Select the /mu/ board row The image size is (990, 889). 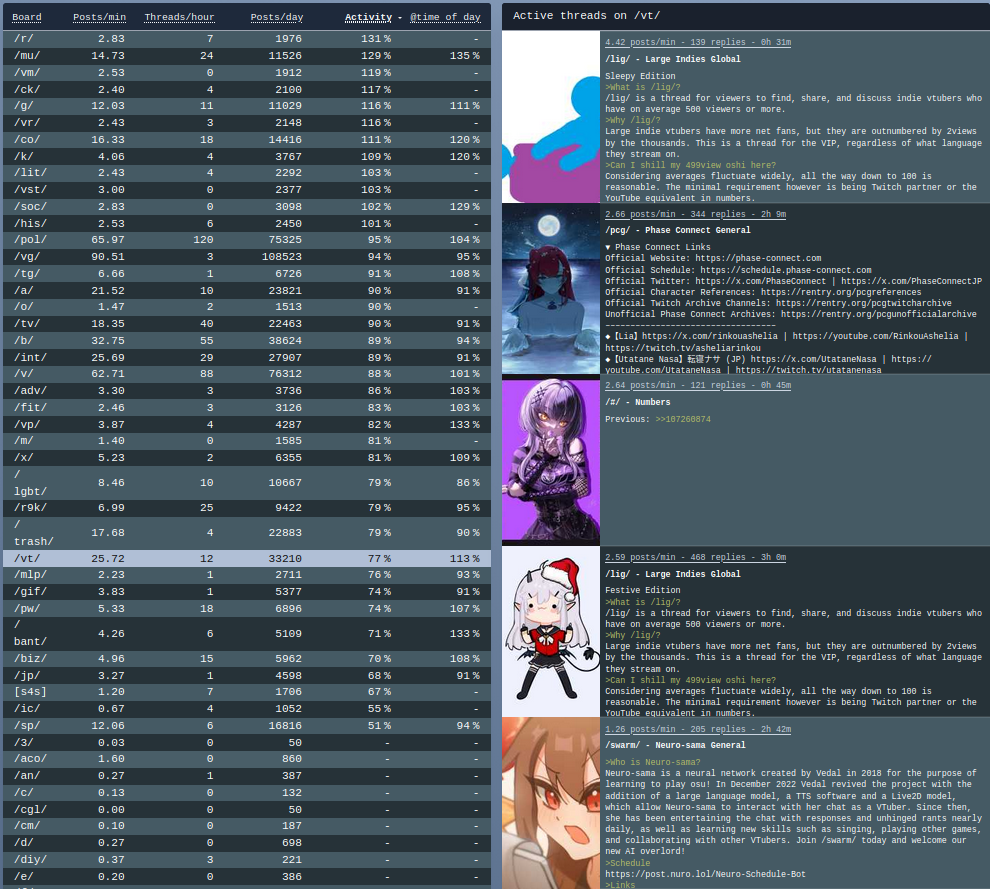pyautogui.click(x=247, y=56)
